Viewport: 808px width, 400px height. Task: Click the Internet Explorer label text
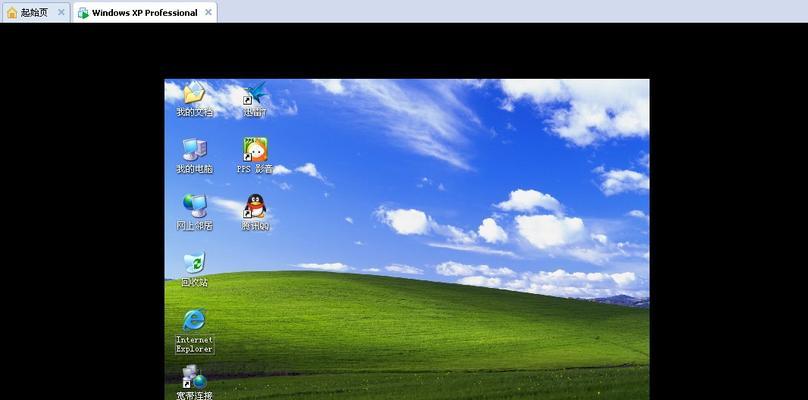pyautogui.click(x=194, y=344)
